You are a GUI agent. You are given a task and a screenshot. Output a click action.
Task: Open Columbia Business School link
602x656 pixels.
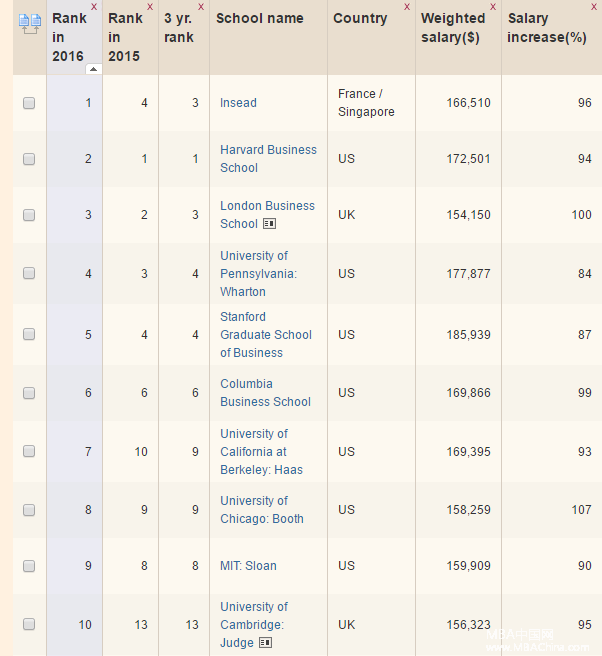[x=265, y=393]
